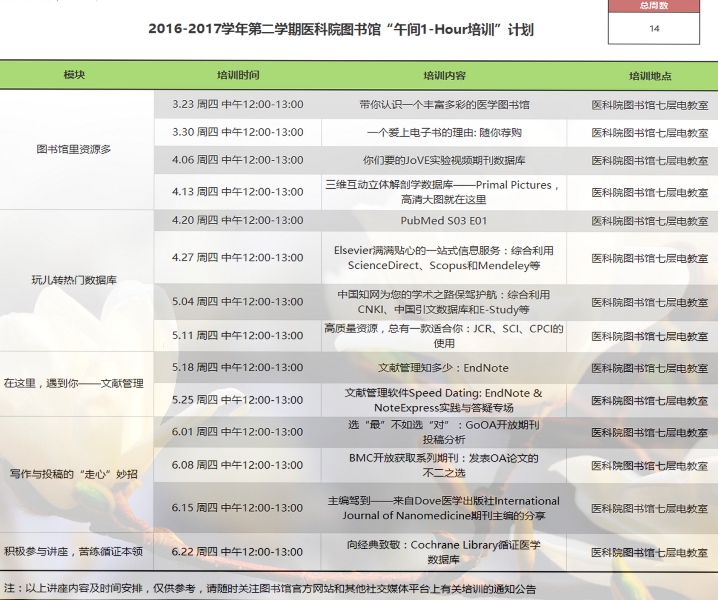Select content 你们要的JoVE实验视频期刊数据库

coord(444,160)
